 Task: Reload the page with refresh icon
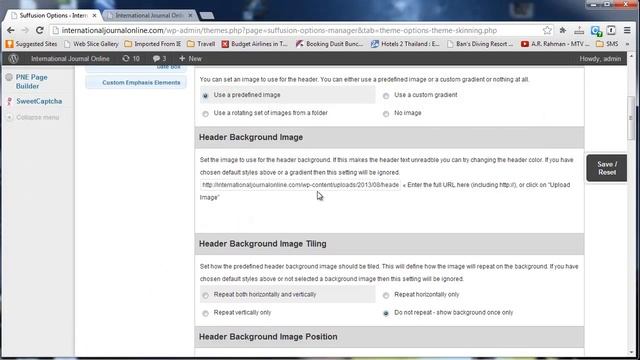(x=40, y=30)
